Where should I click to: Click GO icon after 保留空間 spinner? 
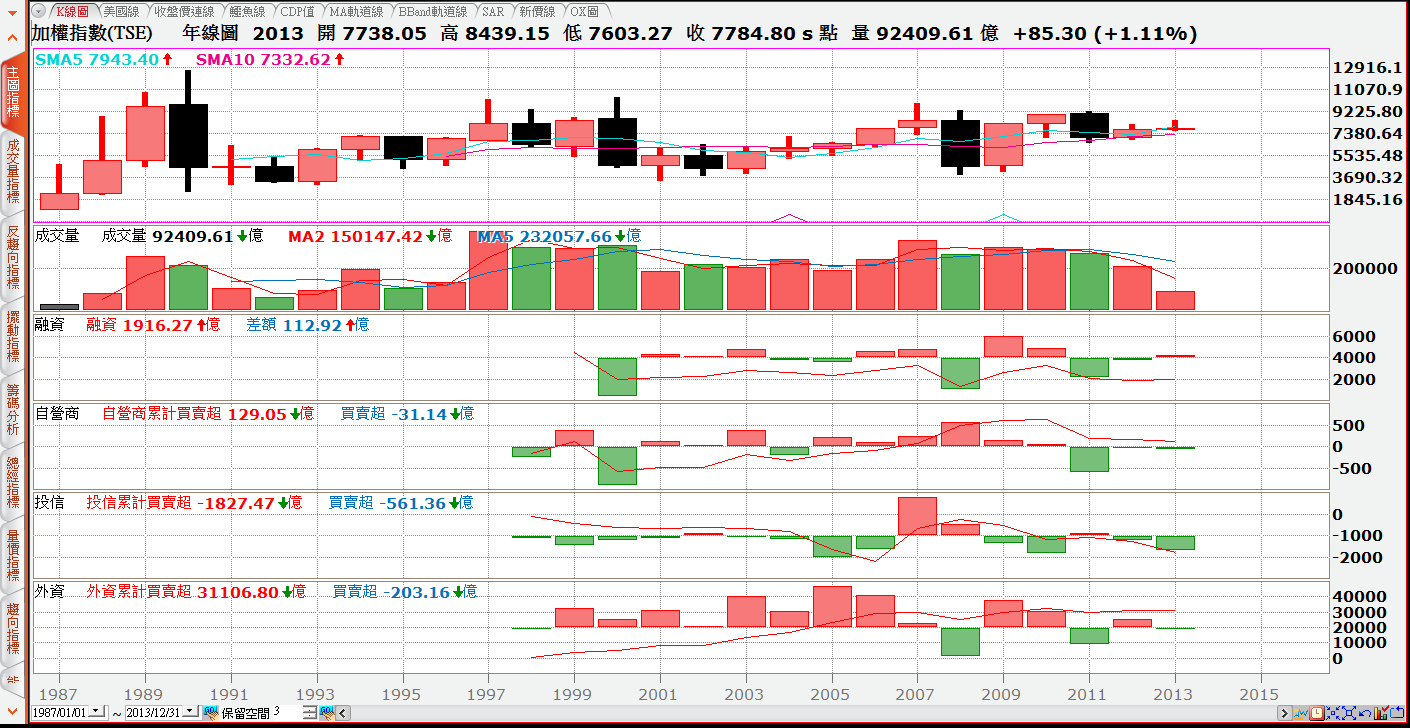click(x=326, y=712)
